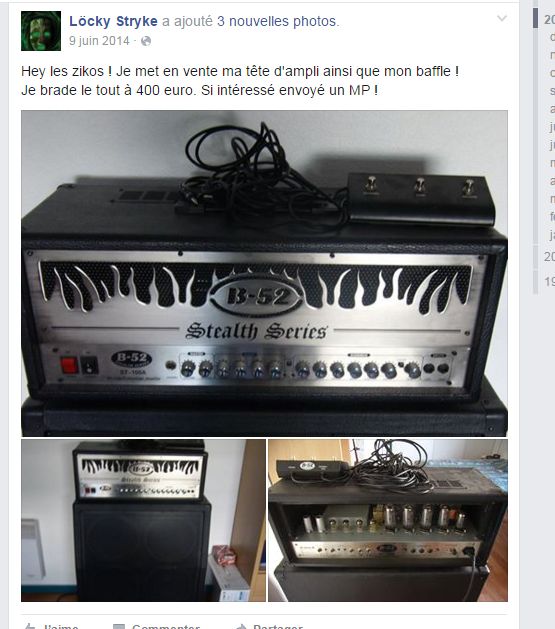Open post options chevron menu

point(502,18)
